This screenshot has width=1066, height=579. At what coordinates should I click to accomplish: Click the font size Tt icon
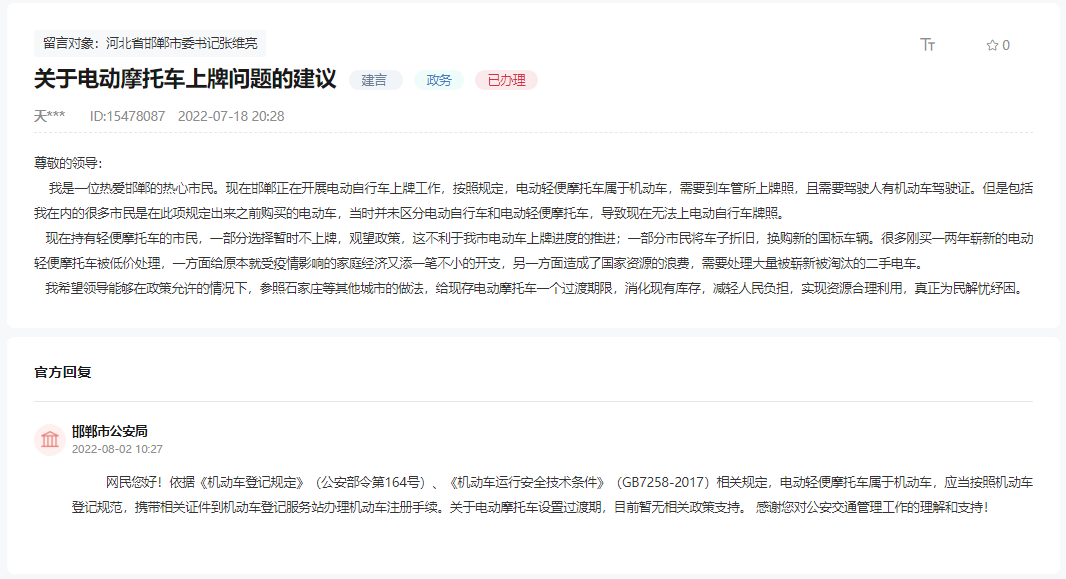[x=927, y=45]
